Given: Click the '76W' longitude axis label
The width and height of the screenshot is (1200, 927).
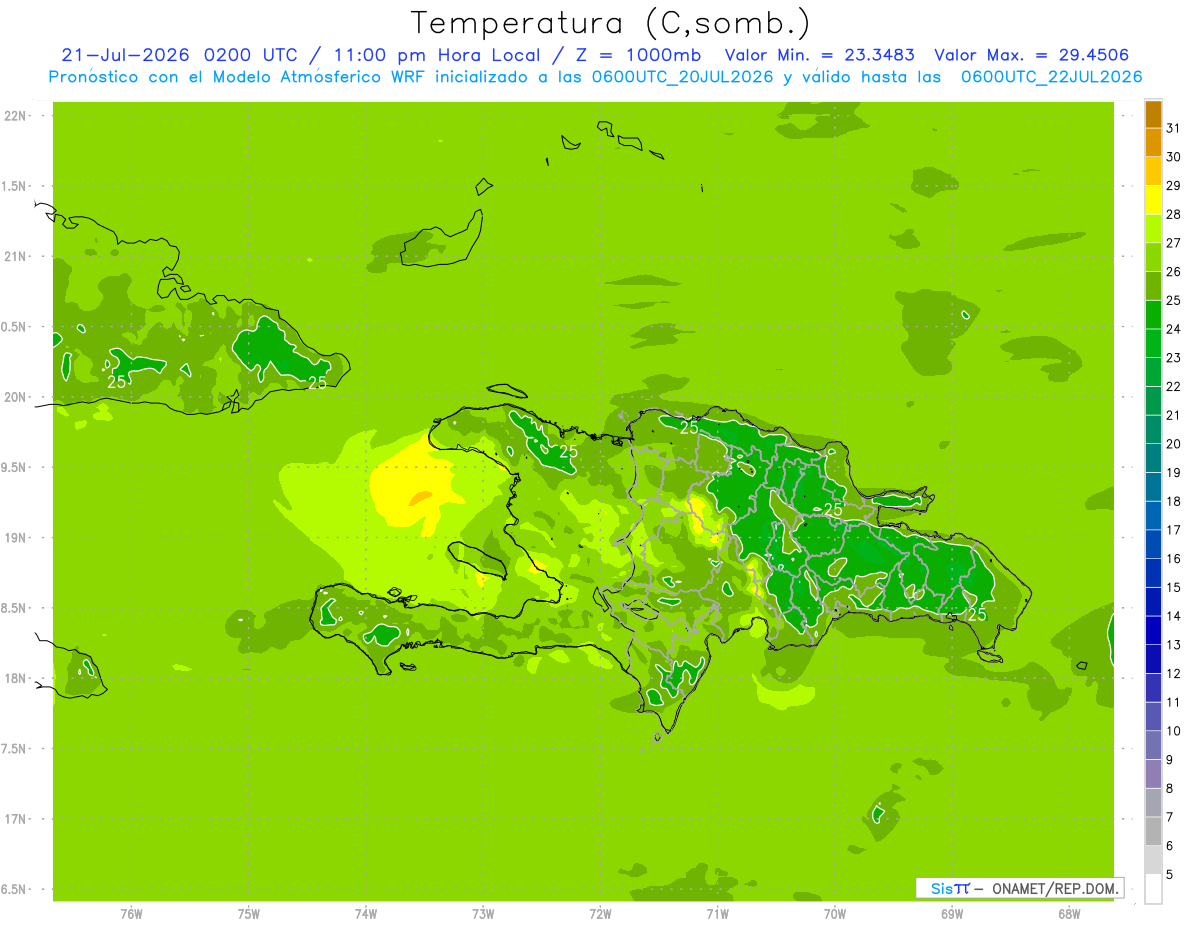Looking at the screenshot, I should 131,914.
